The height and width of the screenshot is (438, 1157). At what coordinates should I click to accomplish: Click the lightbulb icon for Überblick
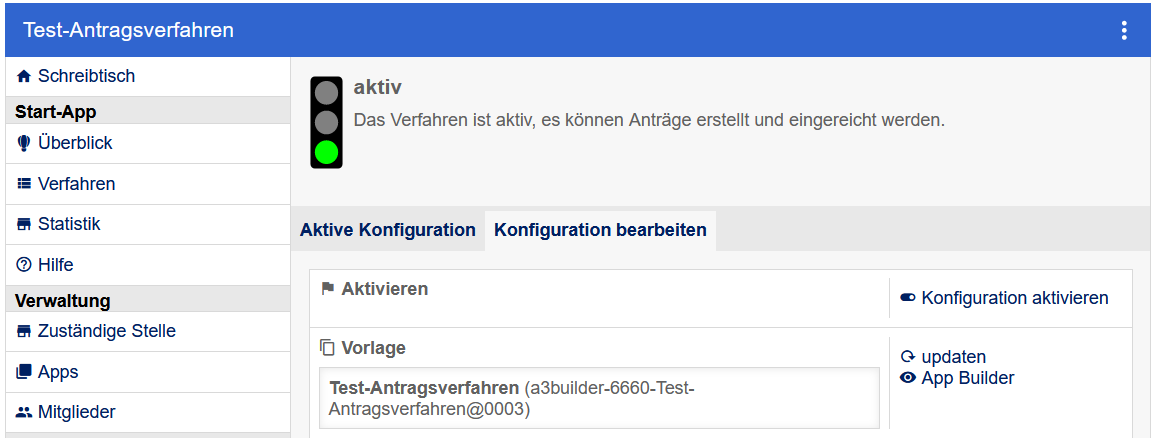click(x=24, y=144)
